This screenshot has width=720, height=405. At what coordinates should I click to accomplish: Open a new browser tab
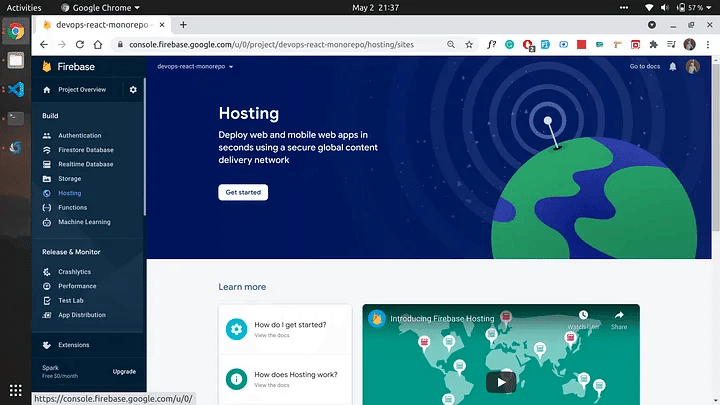pyautogui.click(x=183, y=25)
